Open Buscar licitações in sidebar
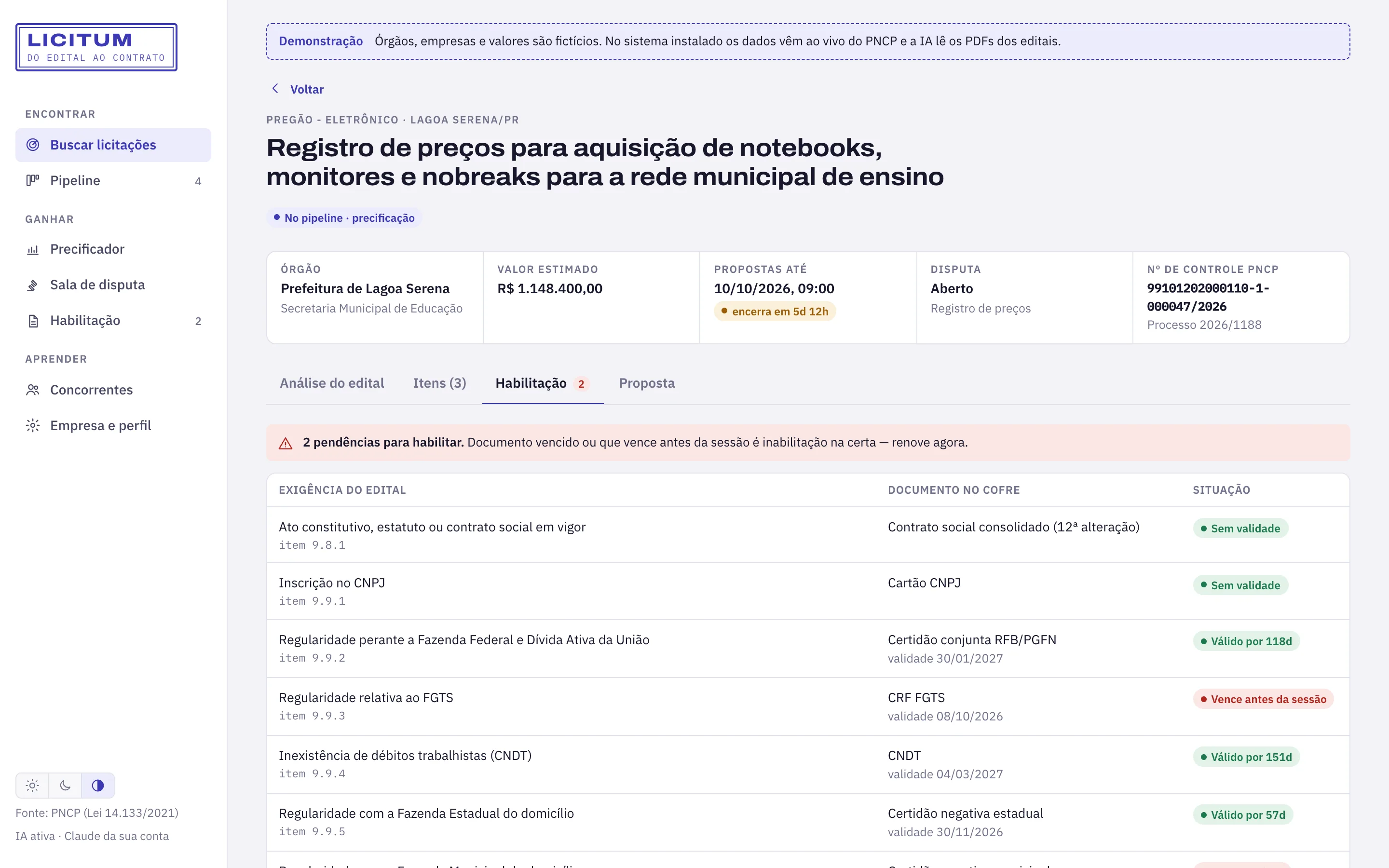The image size is (1389, 868). pyautogui.click(x=113, y=145)
